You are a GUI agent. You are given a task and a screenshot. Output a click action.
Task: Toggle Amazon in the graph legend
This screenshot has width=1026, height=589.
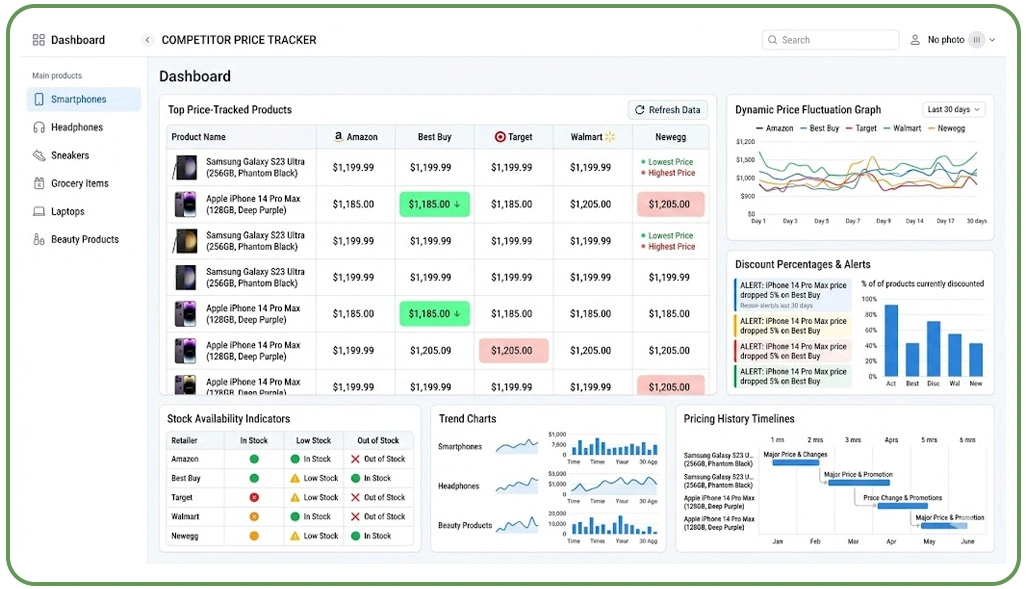tap(774, 128)
